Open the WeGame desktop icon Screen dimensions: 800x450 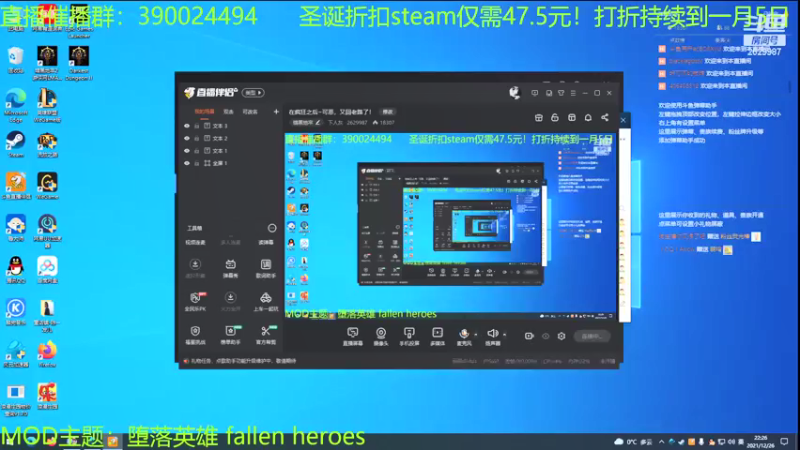(x=47, y=186)
